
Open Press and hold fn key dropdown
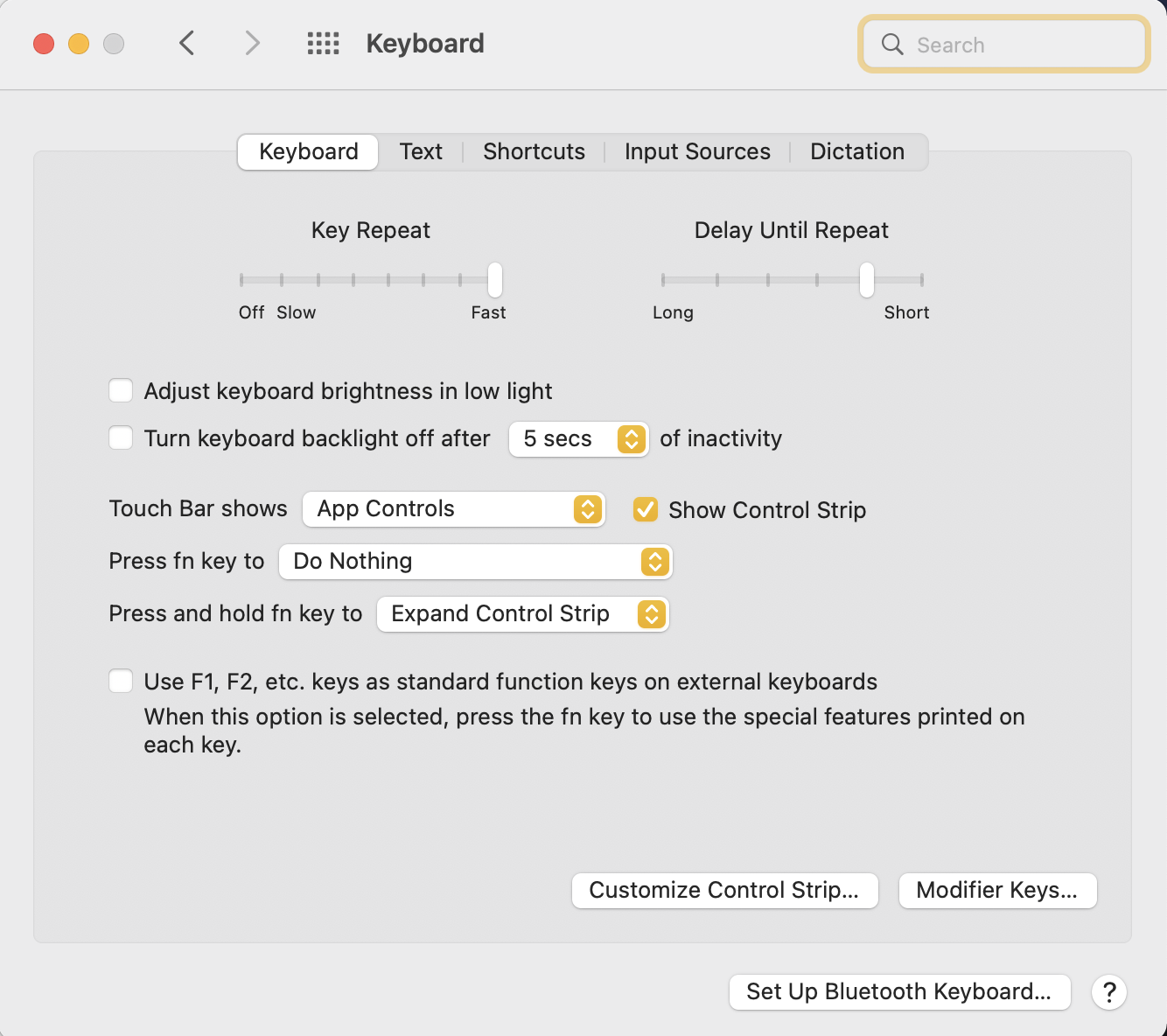[x=522, y=614]
